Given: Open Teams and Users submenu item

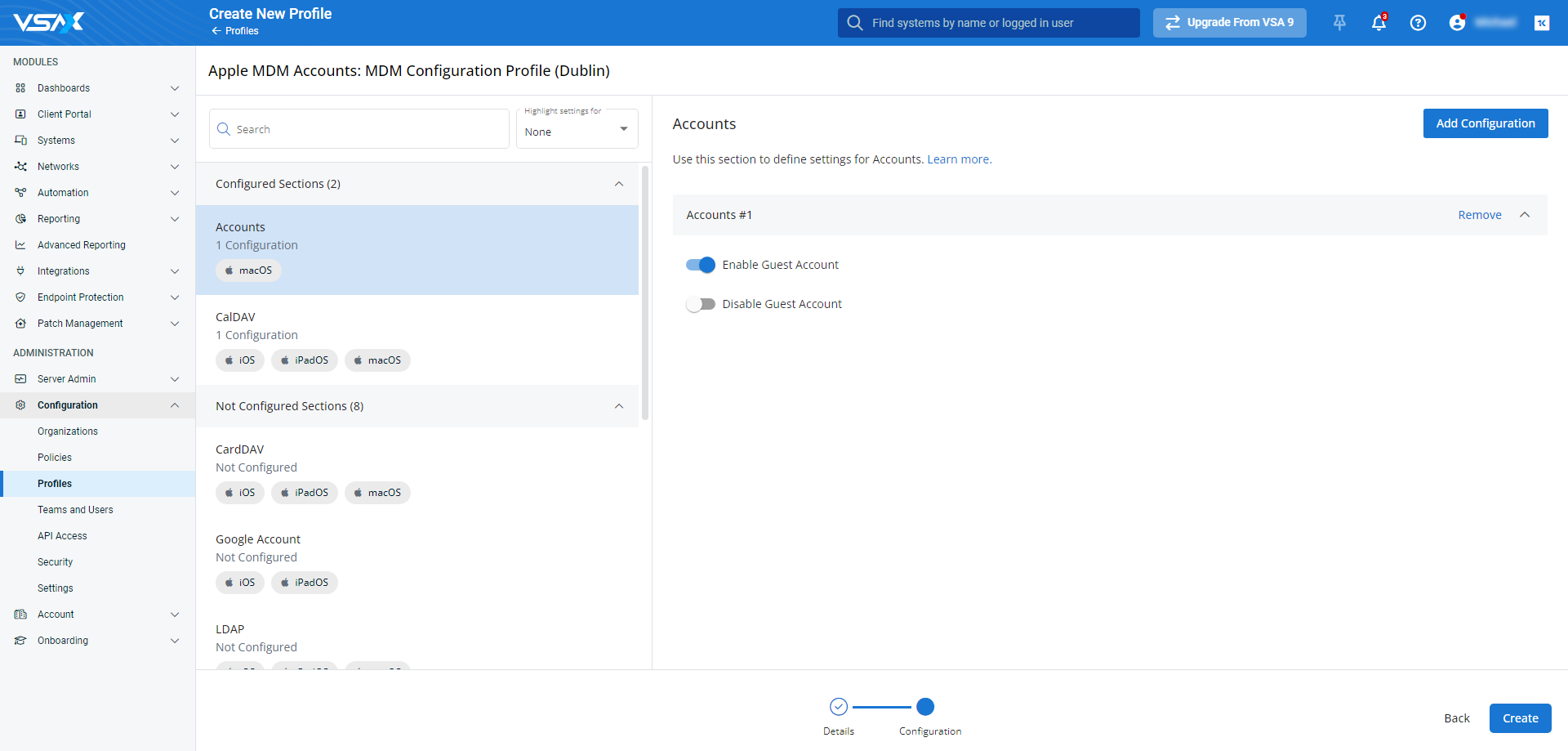Looking at the screenshot, I should pos(75,510).
